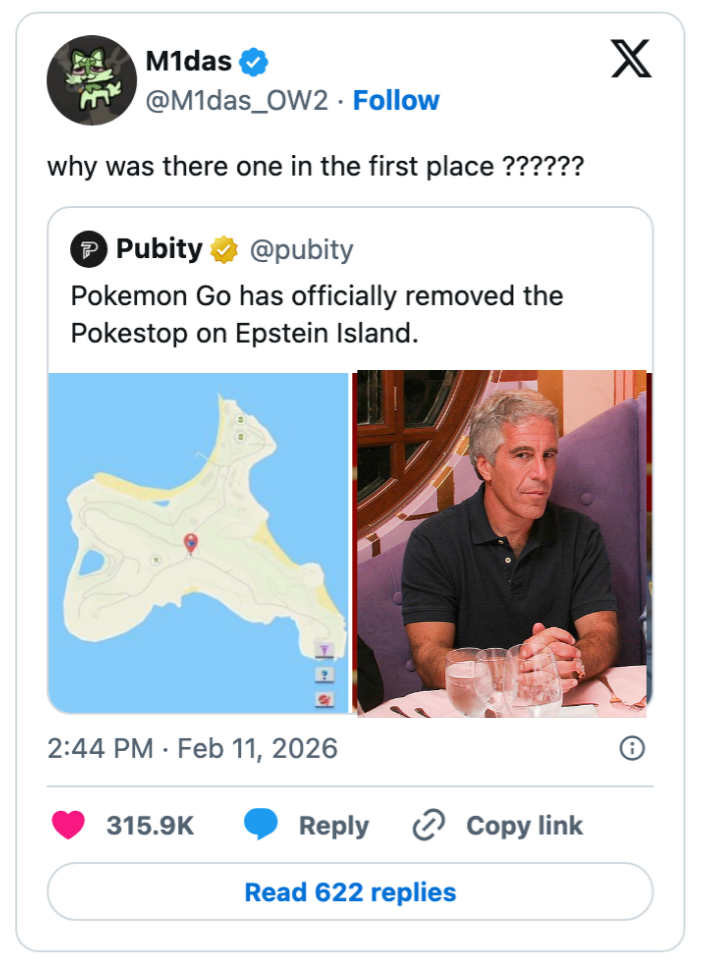Click the Reply text label
This screenshot has width=702, height=964.
click(x=333, y=826)
